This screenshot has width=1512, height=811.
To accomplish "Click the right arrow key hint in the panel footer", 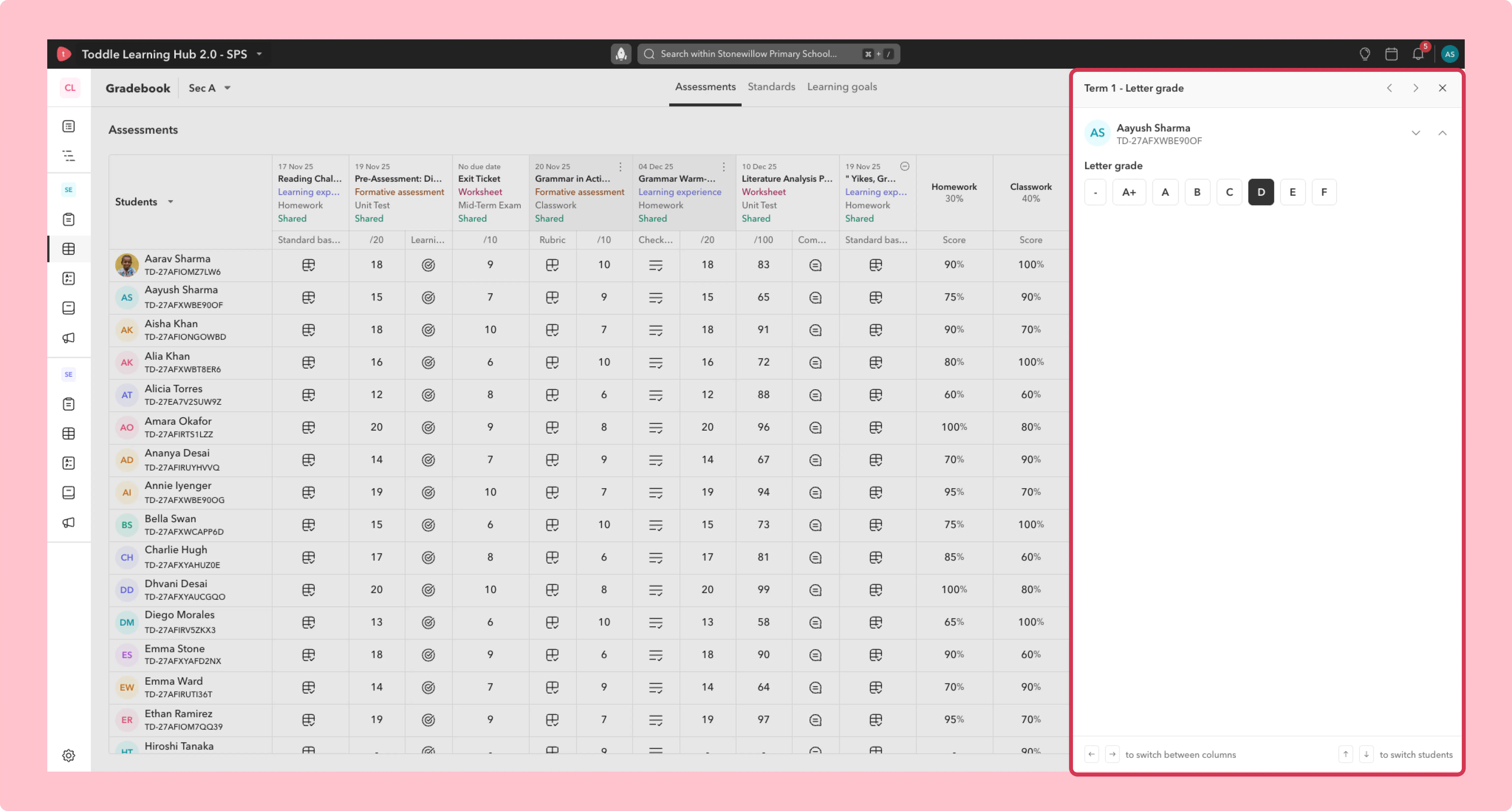I will pos(1112,754).
